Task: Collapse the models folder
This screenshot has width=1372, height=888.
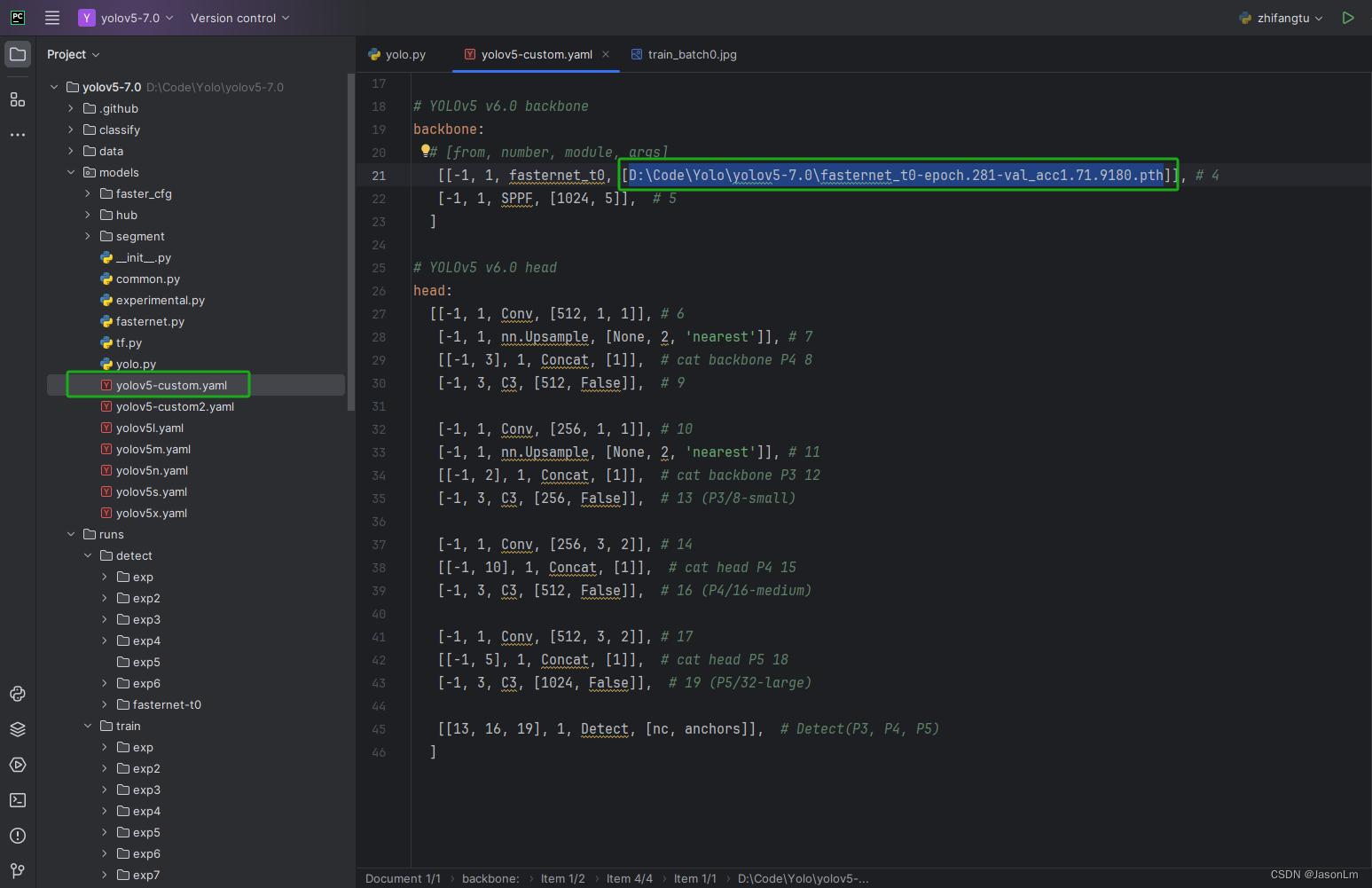Action: pyautogui.click(x=71, y=172)
